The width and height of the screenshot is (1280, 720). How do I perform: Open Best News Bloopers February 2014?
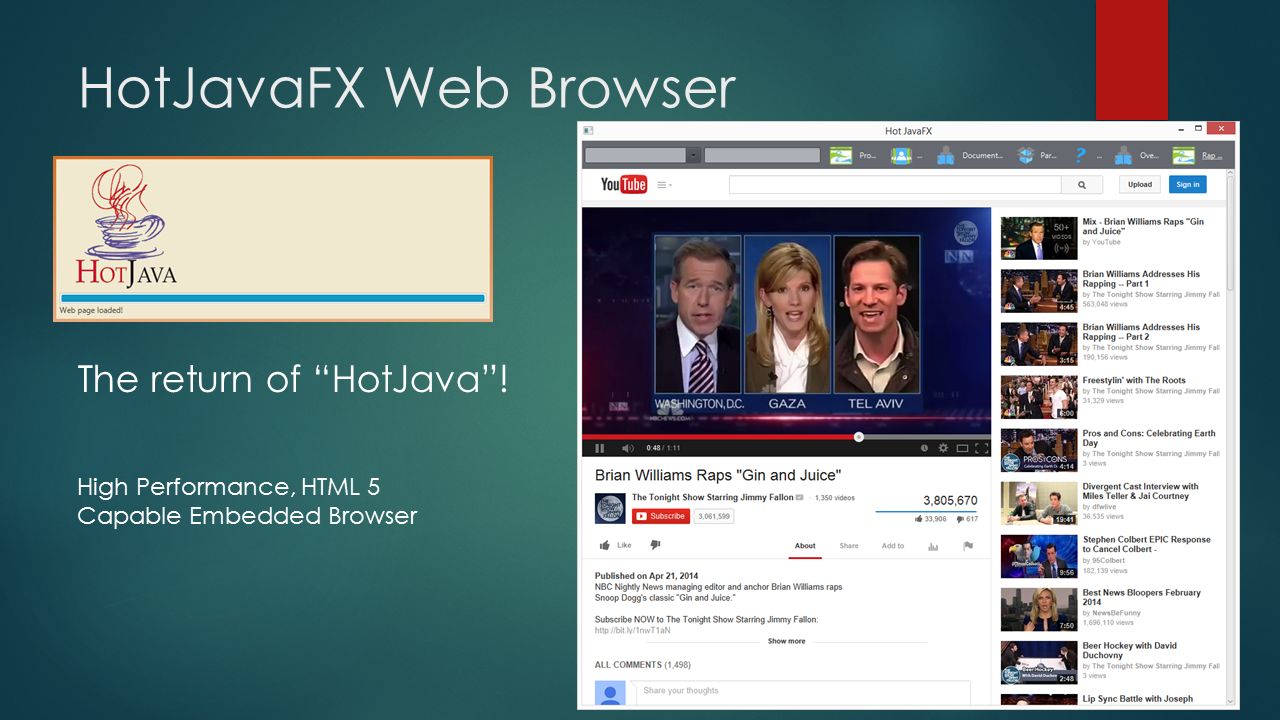tap(1141, 597)
